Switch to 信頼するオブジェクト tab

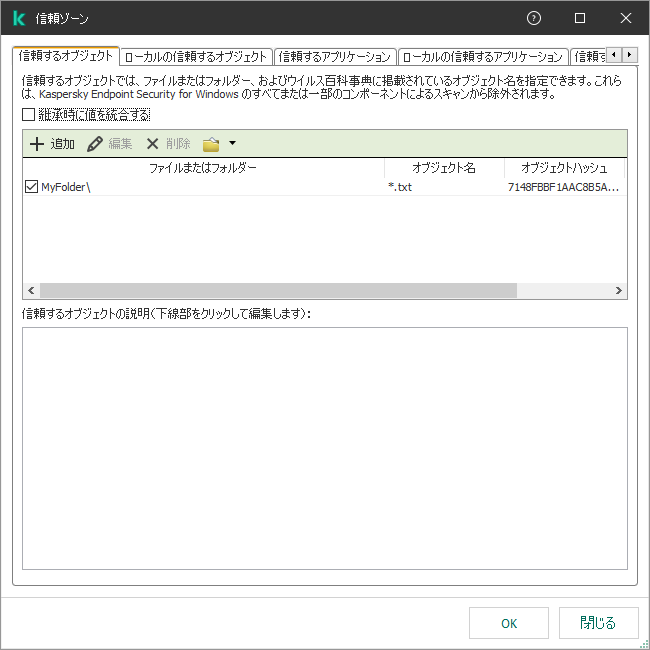point(66,56)
